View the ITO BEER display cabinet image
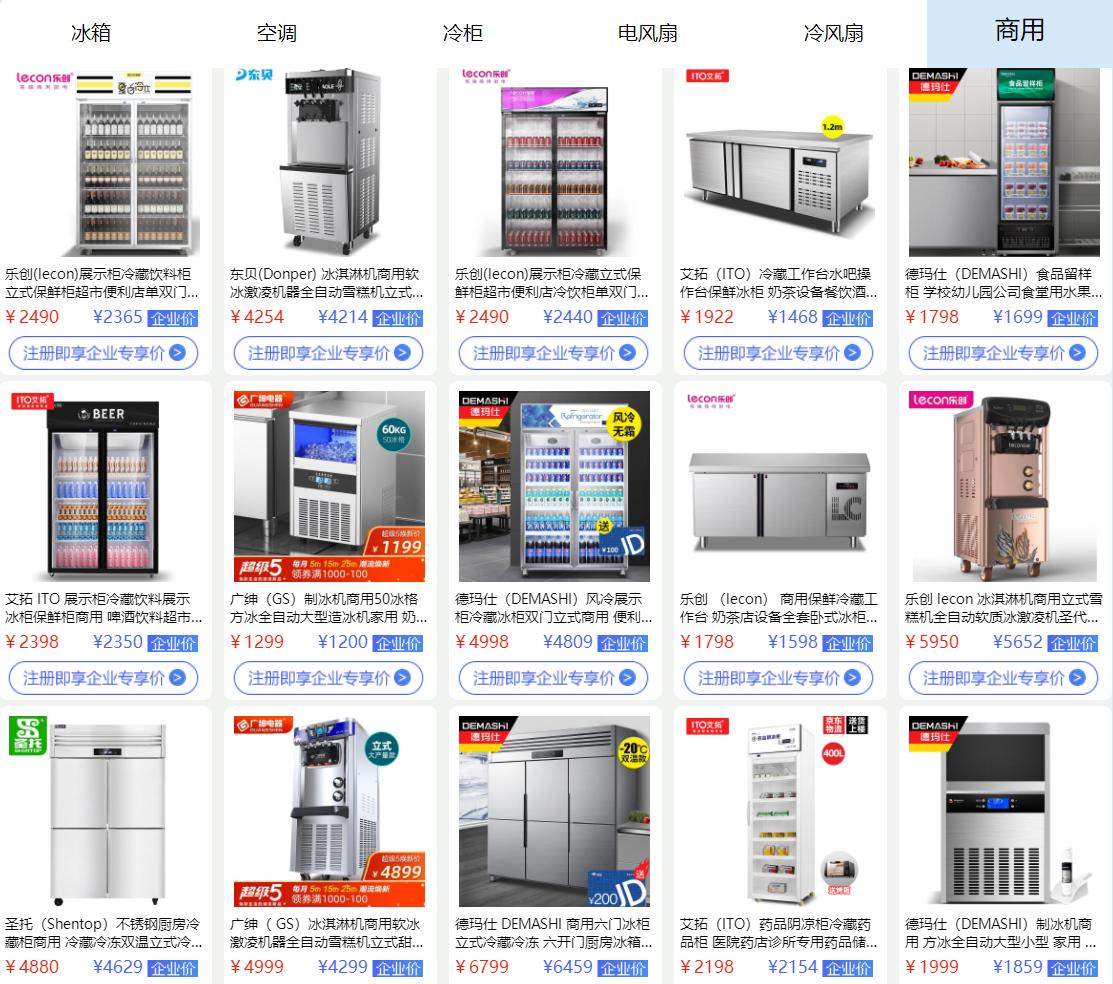Viewport: 1113px width, 984px height. (104, 487)
